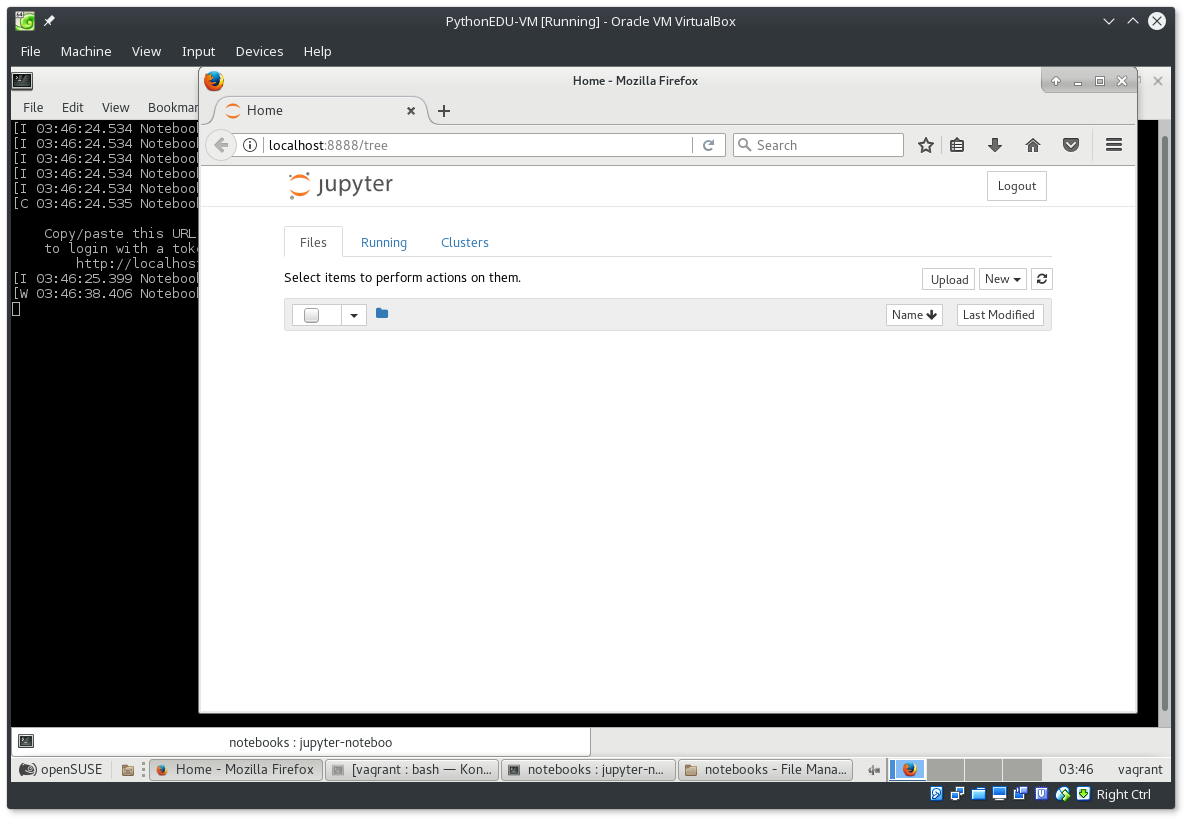Viewport: 1188px width, 822px height.
Task: Click the VirtualBox keyboard capture down-arrow icon
Action: pyautogui.click(x=1083, y=793)
